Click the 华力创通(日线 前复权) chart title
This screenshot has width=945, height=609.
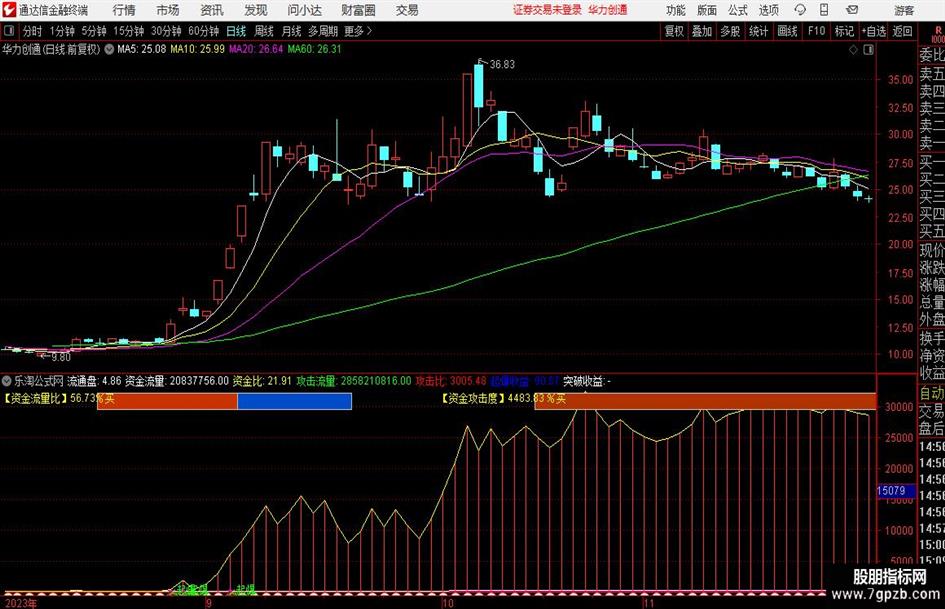(51, 49)
